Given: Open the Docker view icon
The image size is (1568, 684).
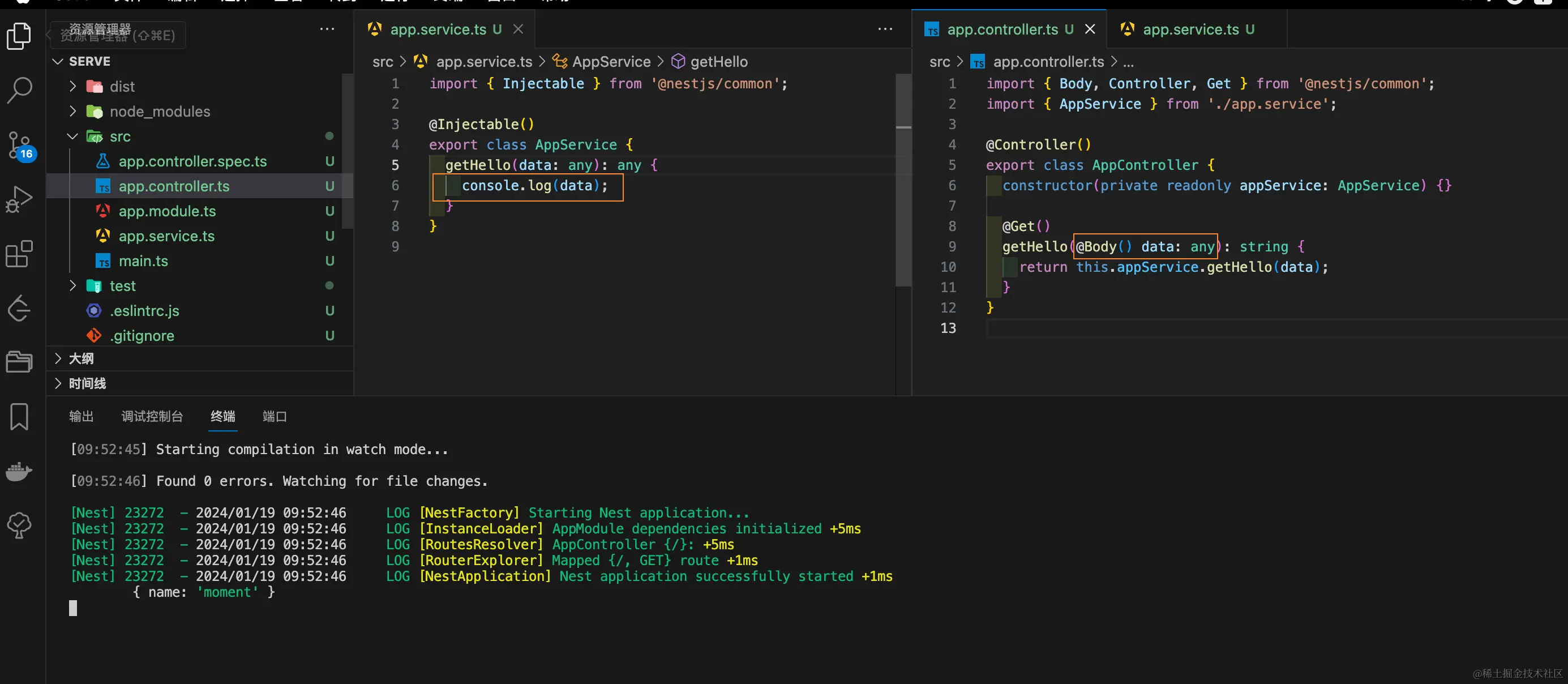Looking at the screenshot, I should click(x=19, y=471).
